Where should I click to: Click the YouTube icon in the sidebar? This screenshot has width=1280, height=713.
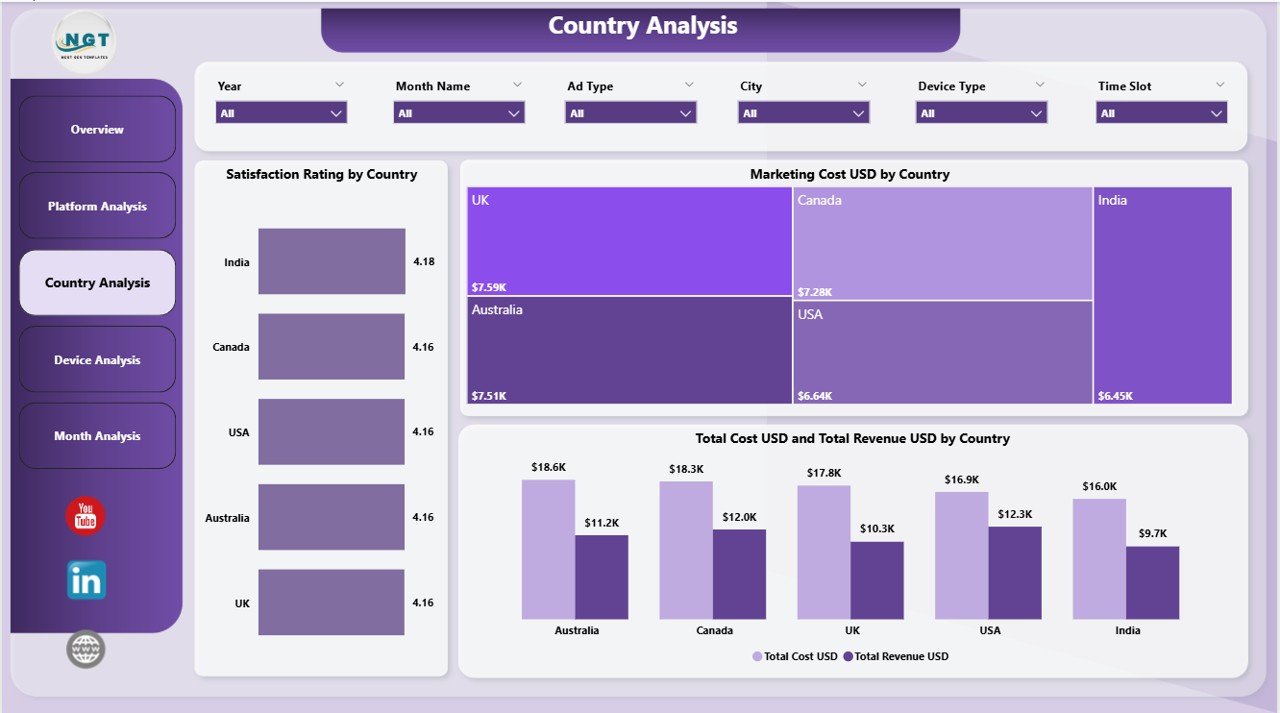coord(85,516)
